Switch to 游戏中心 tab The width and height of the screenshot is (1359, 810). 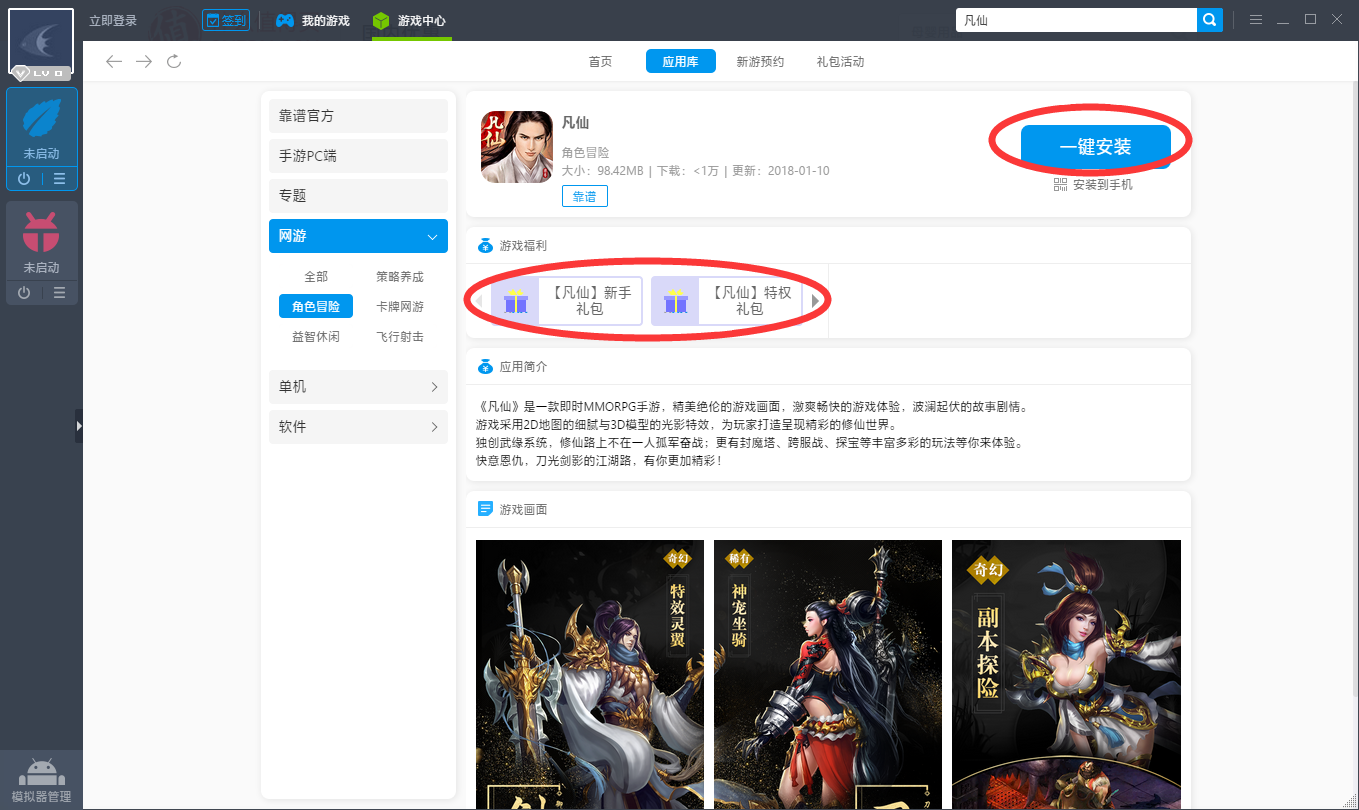pyautogui.click(x=409, y=20)
